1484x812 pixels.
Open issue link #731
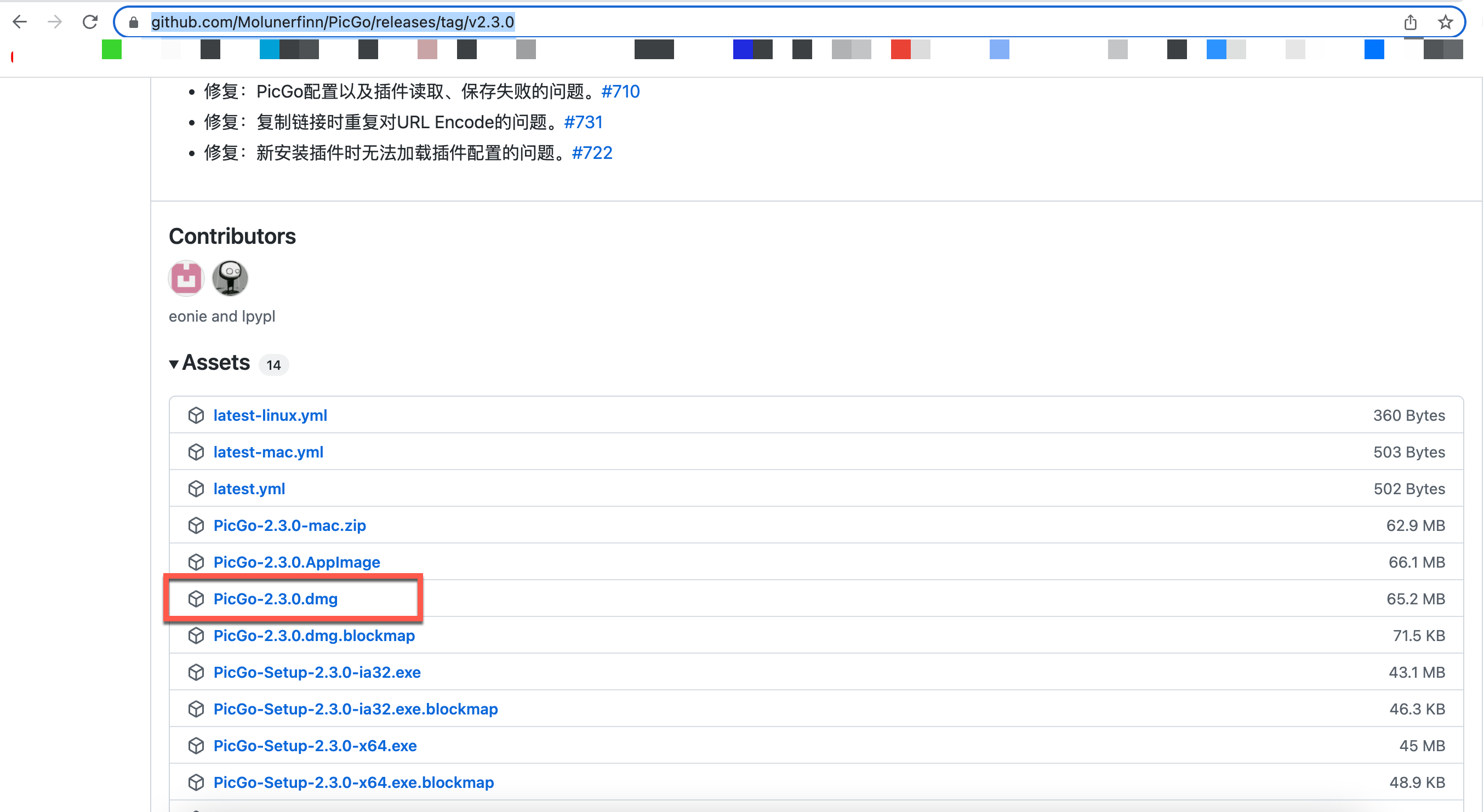(x=583, y=122)
